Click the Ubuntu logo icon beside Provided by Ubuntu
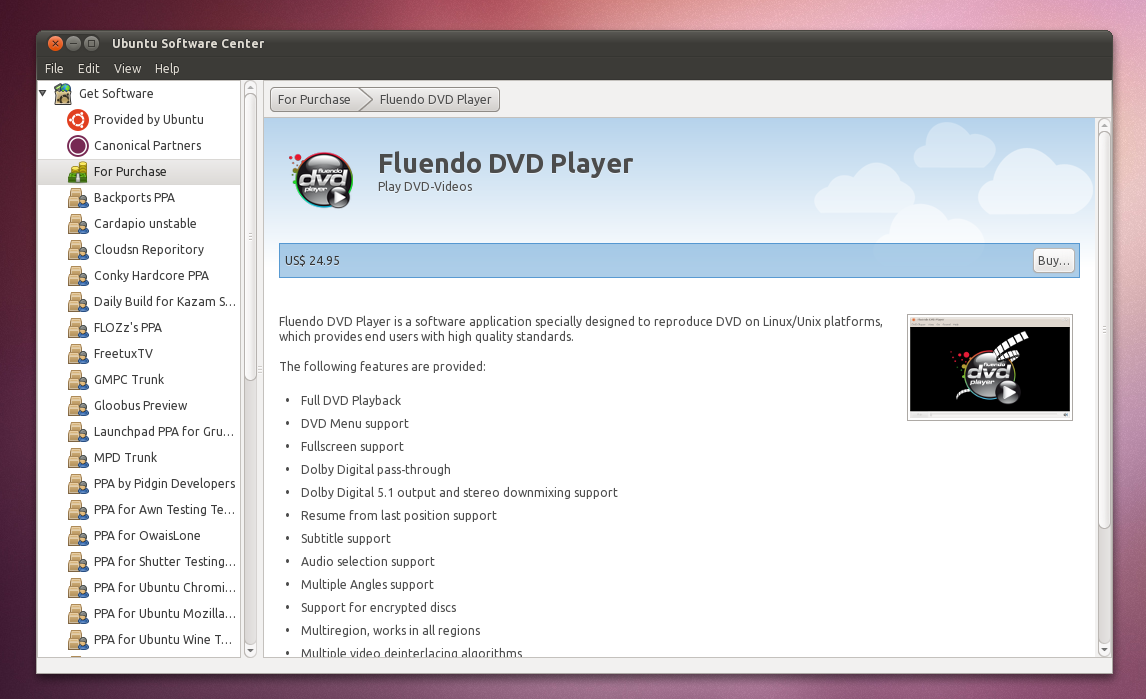Screen dimensions: 1146x699 [x=77, y=119]
